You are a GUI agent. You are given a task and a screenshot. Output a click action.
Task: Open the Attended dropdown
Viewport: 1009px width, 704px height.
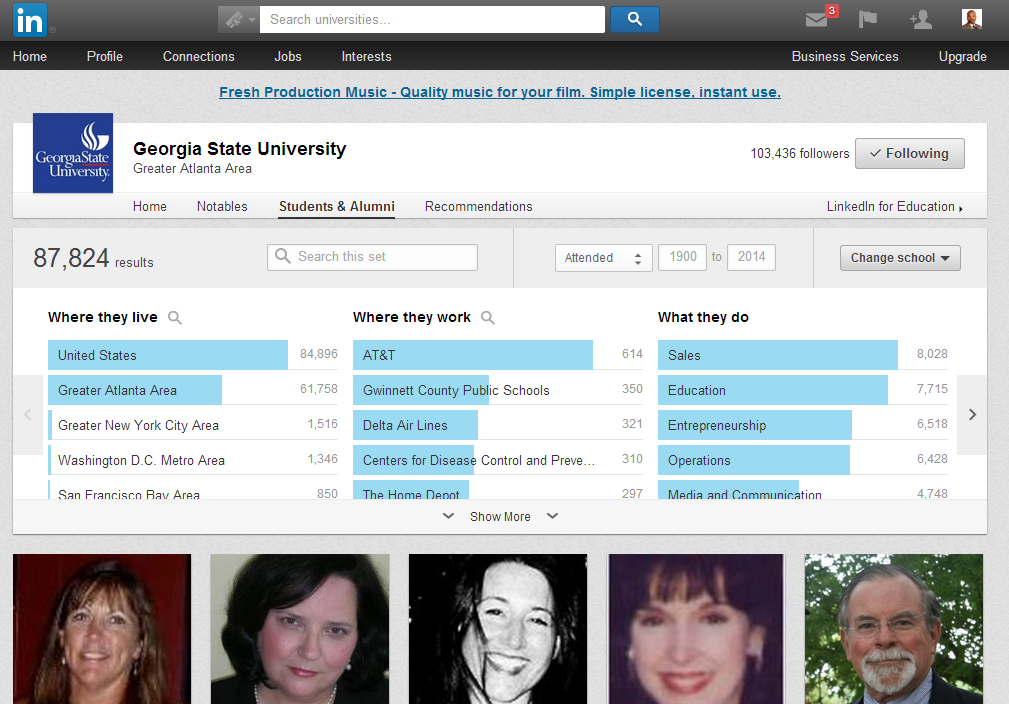604,258
